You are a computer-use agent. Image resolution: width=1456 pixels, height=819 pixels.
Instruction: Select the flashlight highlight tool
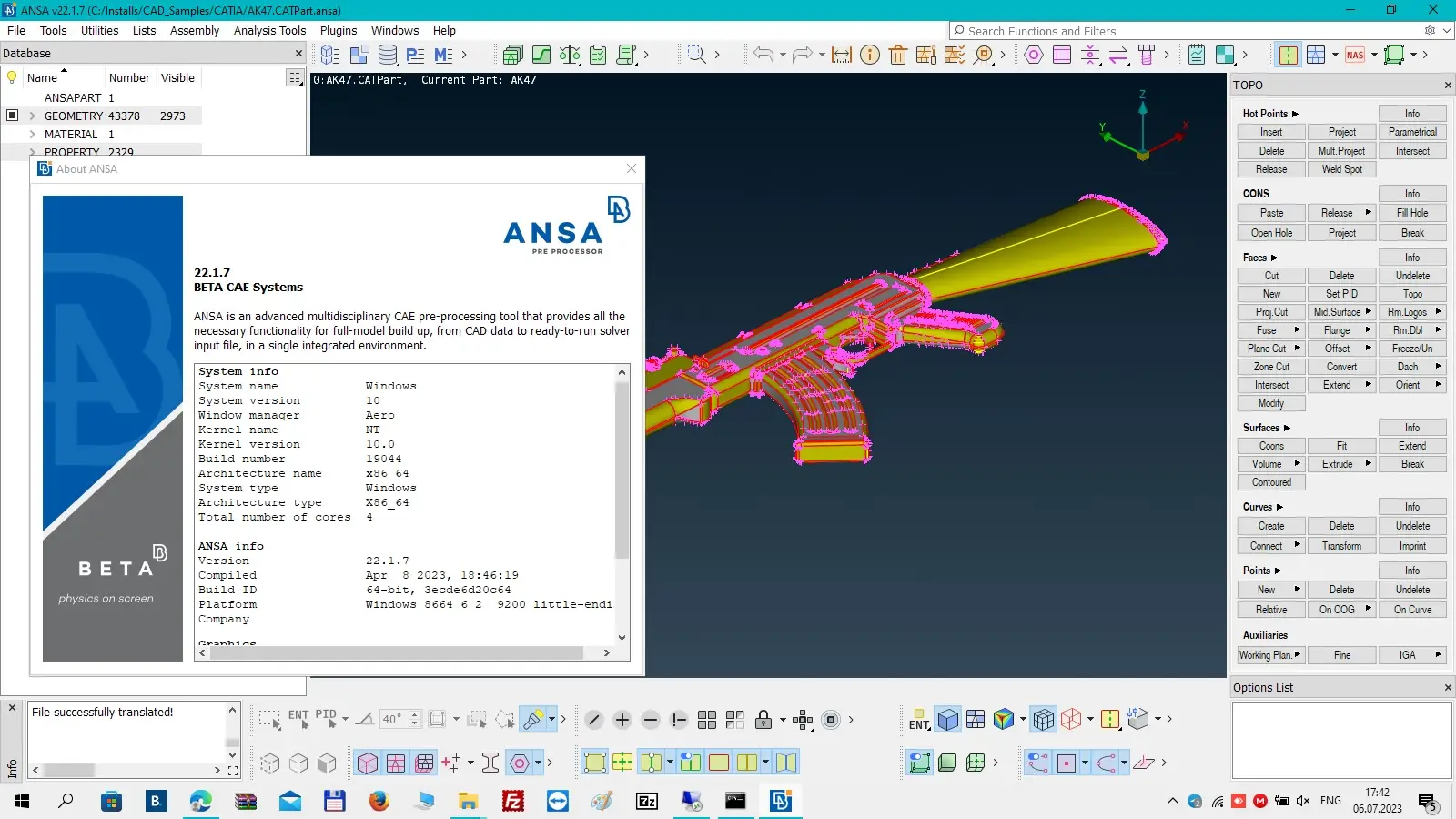click(x=532, y=720)
